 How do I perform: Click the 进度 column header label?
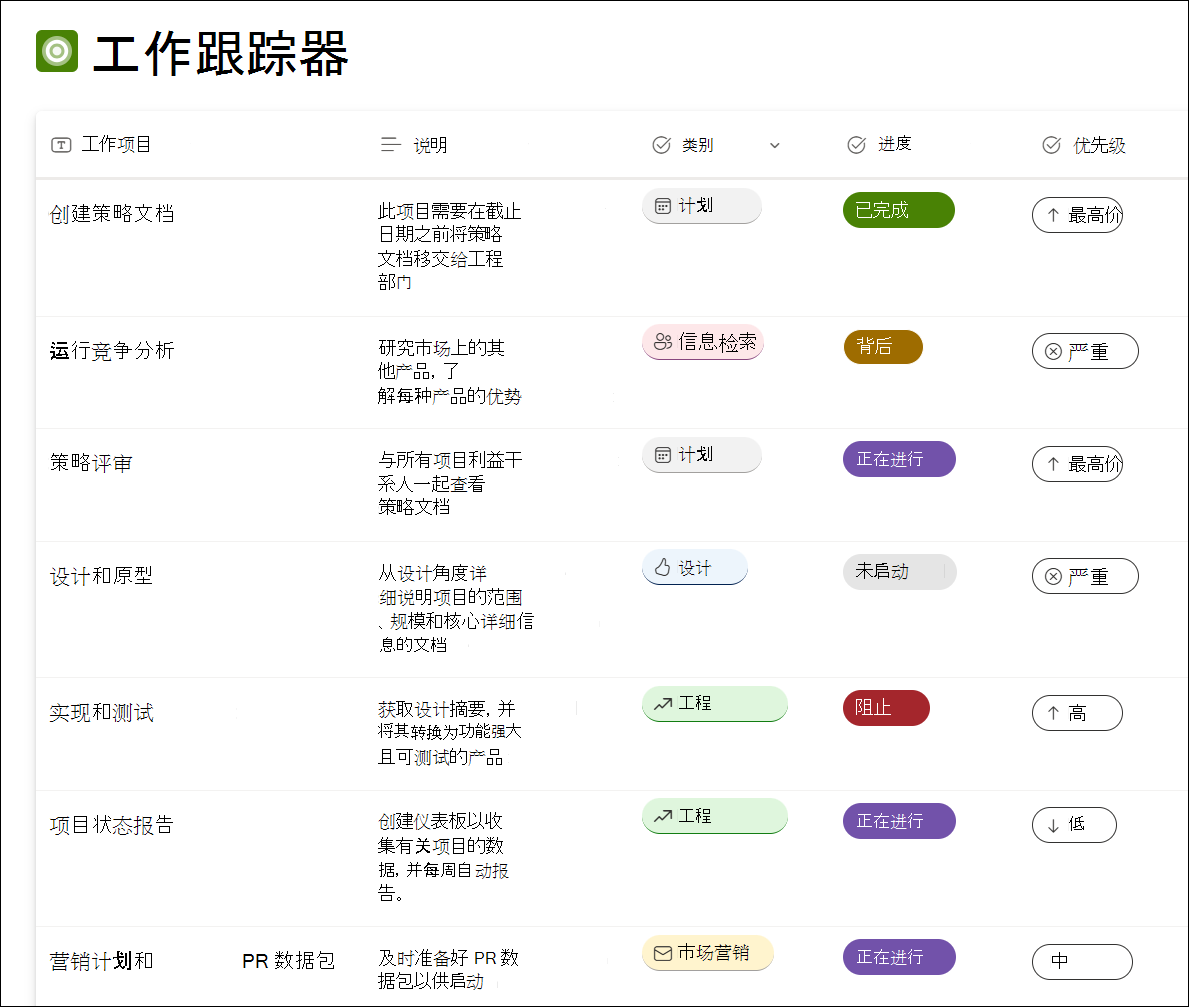point(895,144)
